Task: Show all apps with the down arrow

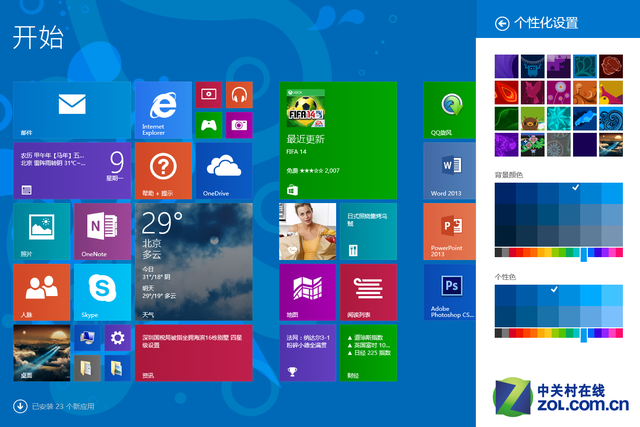Action: tap(20, 406)
